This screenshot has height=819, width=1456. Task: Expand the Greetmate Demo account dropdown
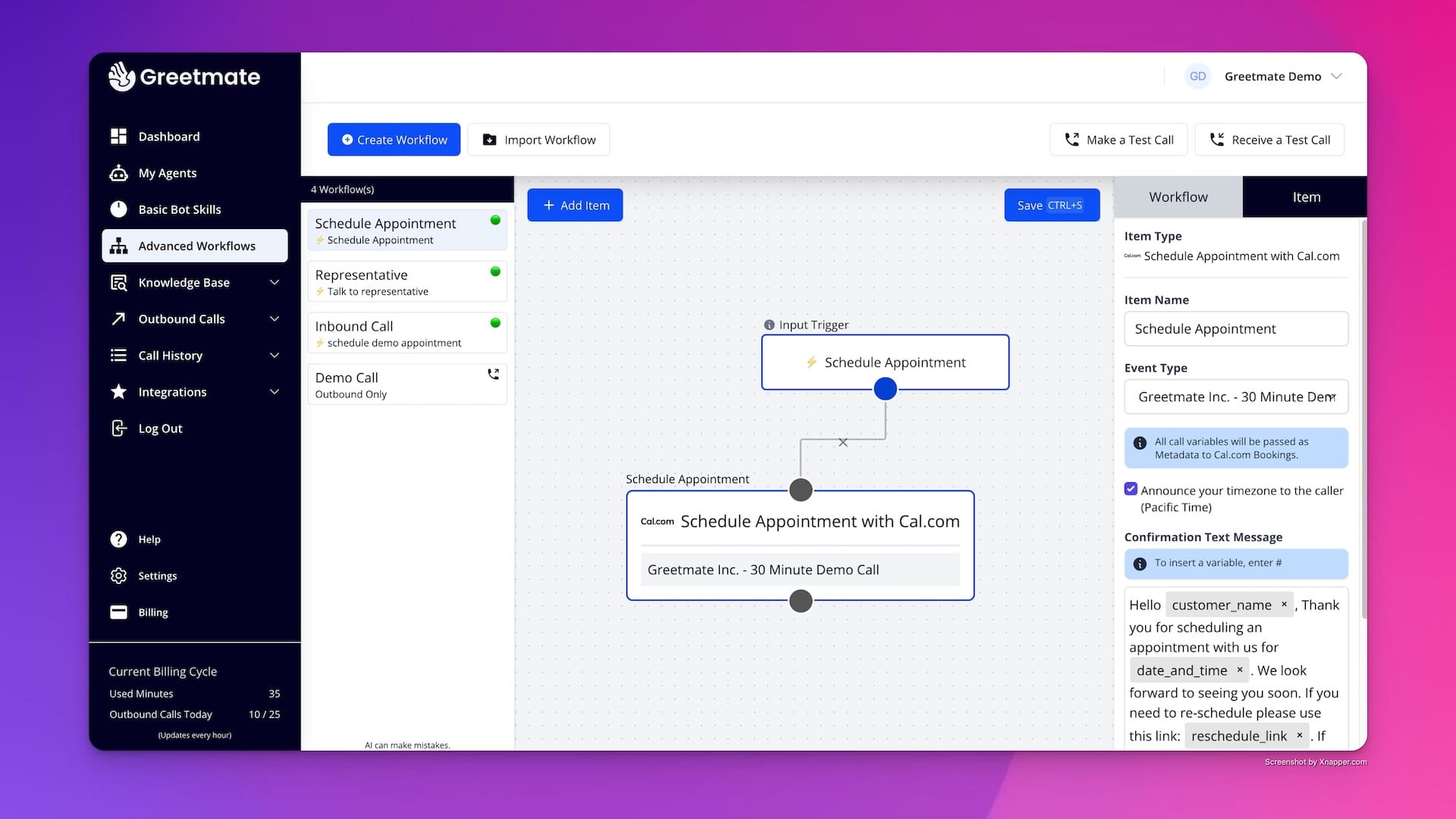pos(1337,76)
